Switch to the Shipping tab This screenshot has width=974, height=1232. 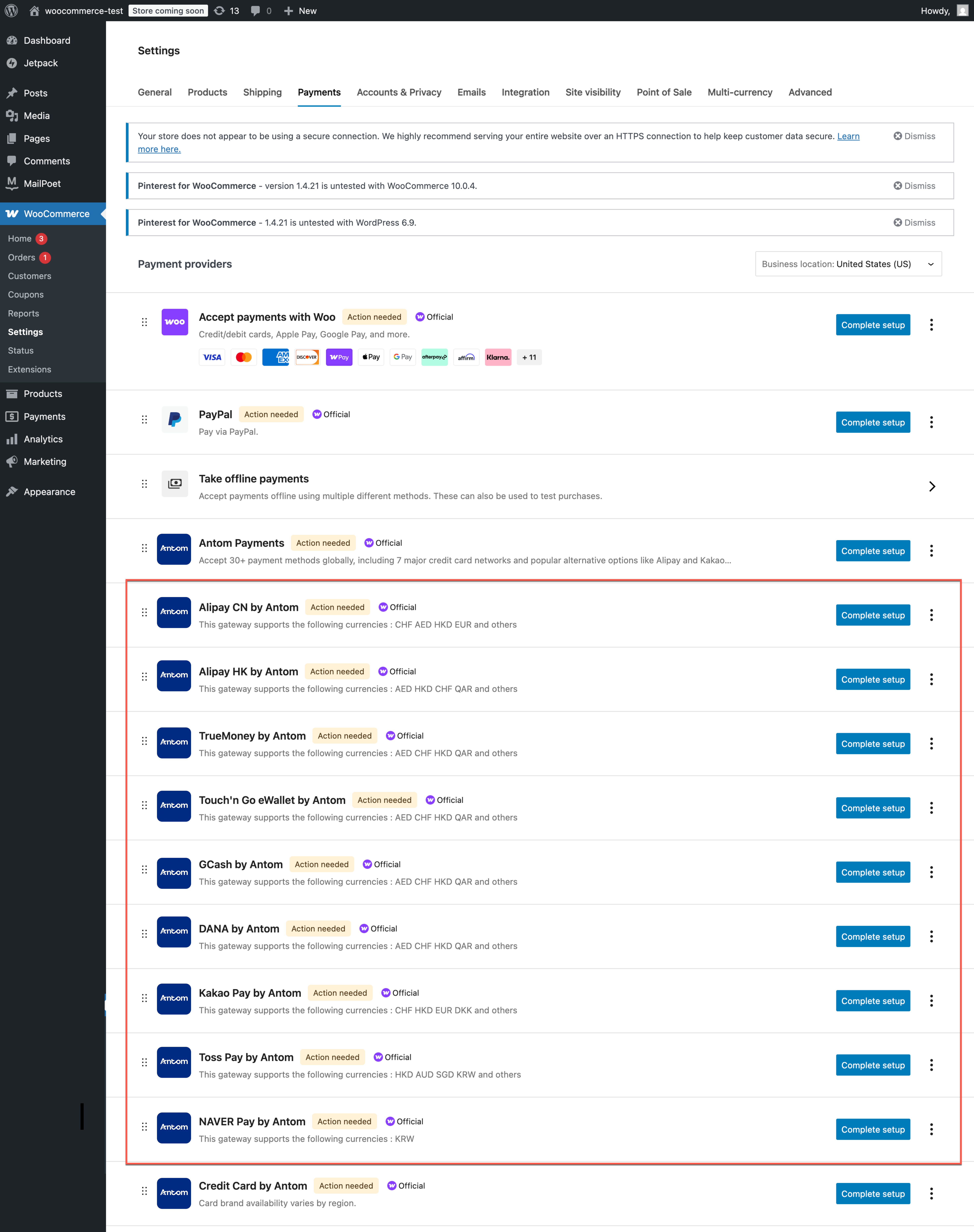pyautogui.click(x=262, y=92)
